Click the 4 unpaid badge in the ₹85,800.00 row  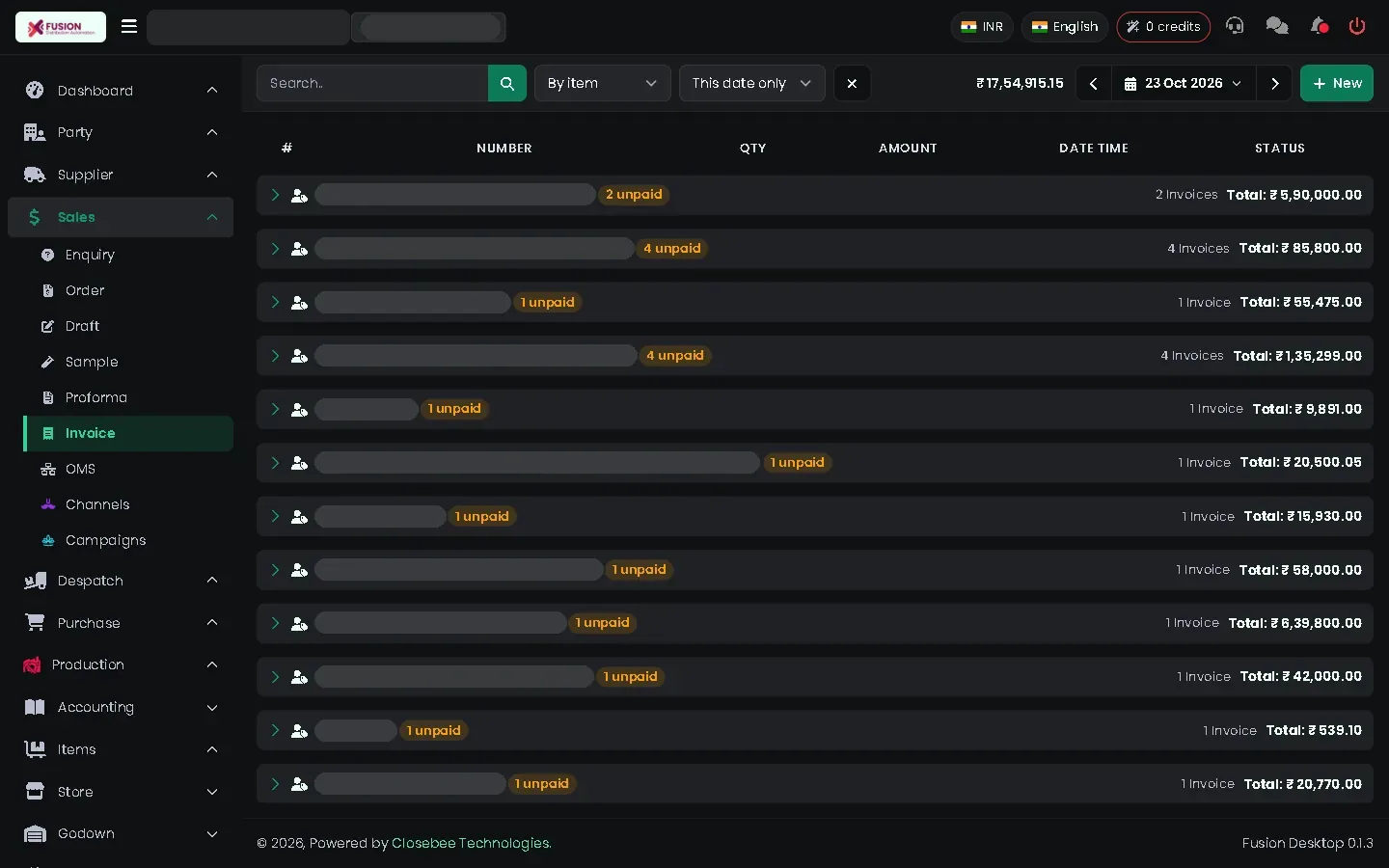[672, 249]
